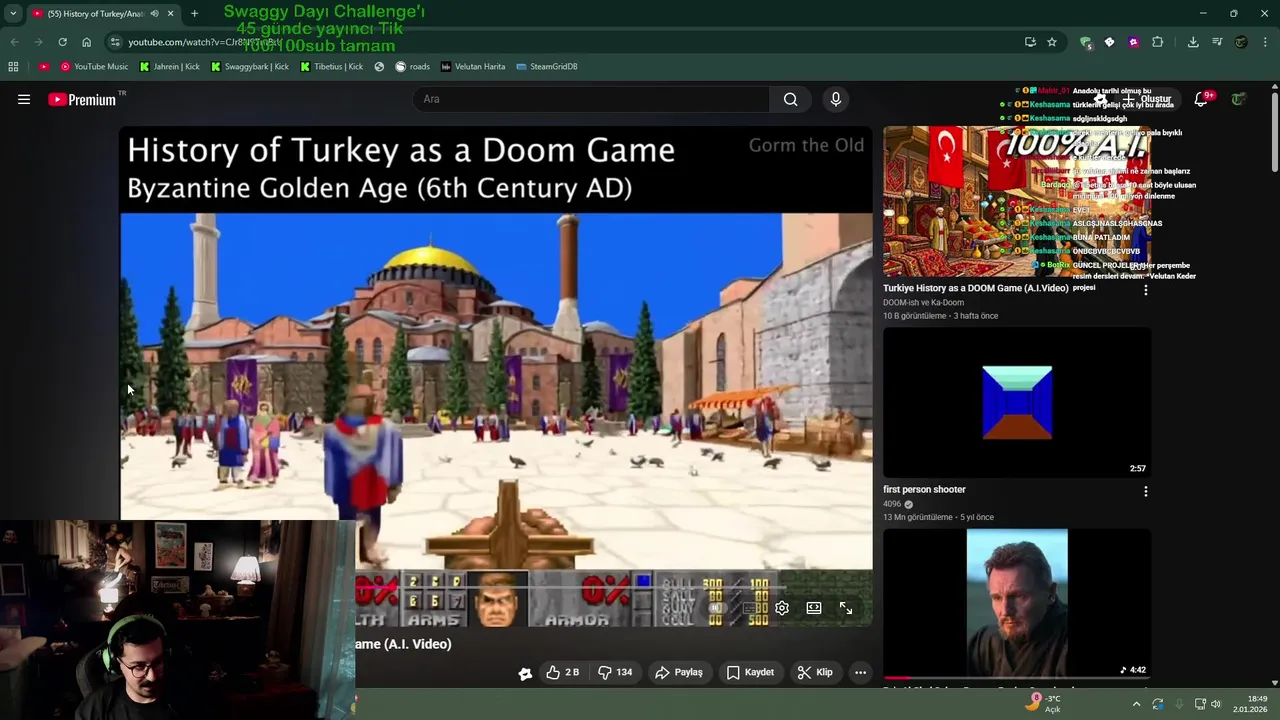Visit DOOM-ish ve Ka-Doom channel

(x=923, y=302)
